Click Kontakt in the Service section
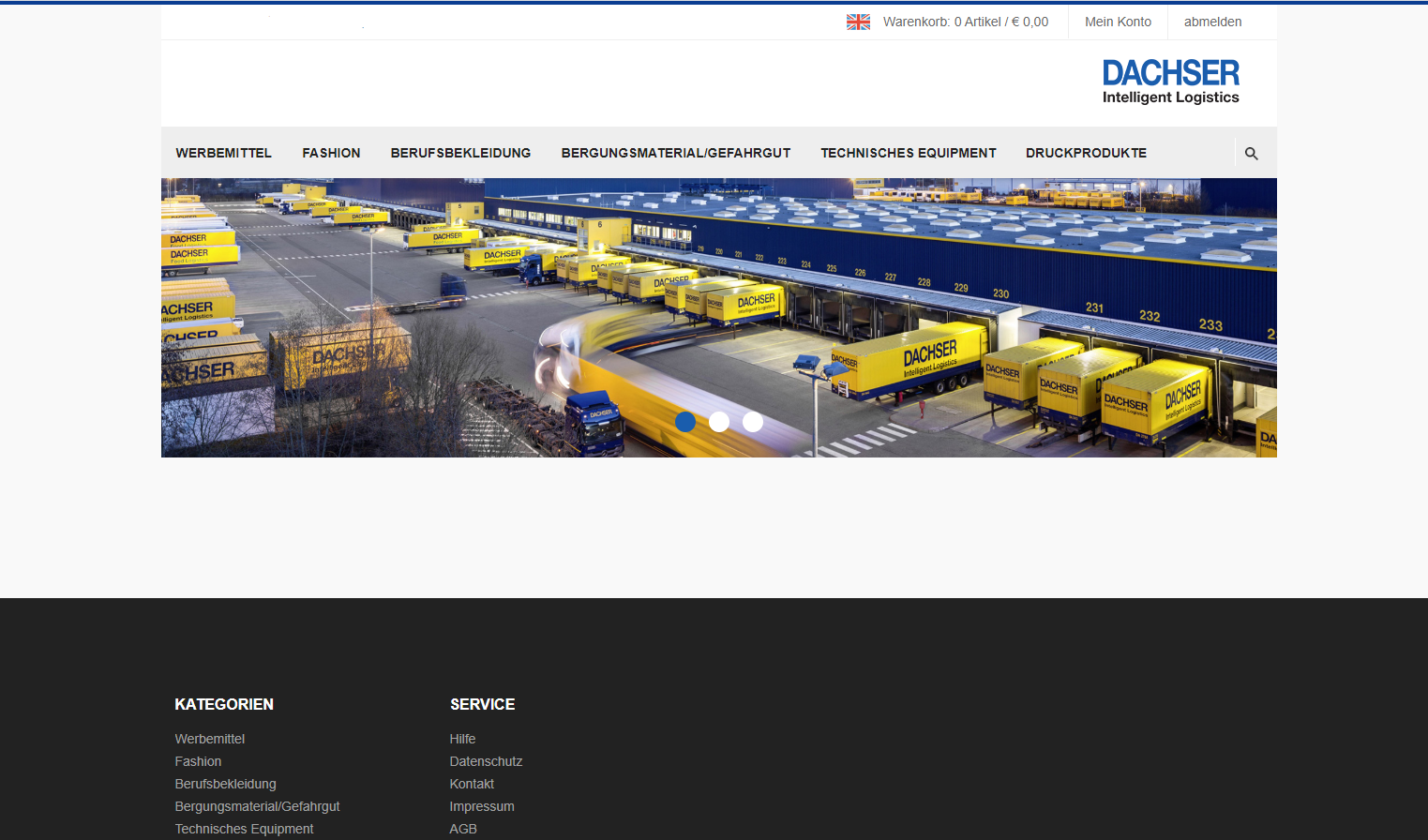 point(472,784)
